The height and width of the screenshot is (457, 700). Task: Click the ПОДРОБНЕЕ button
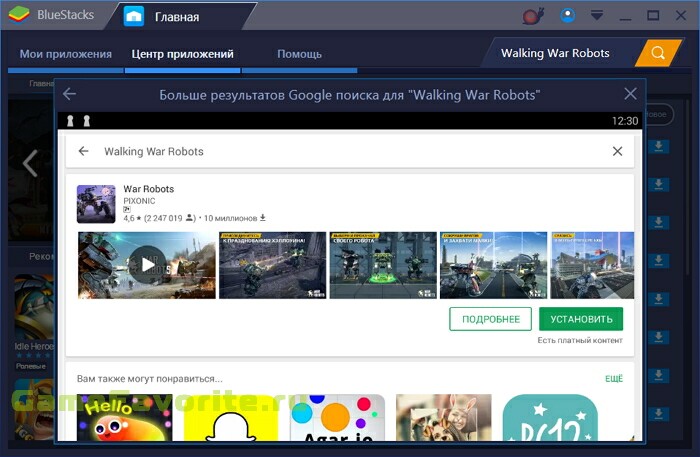pyautogui.click(x=490, y=319)
